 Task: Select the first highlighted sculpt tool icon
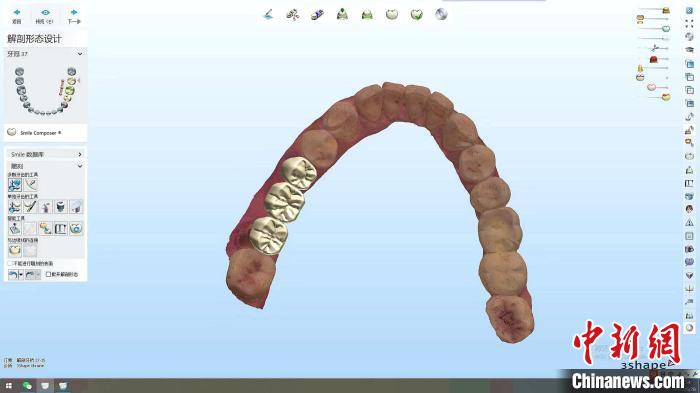coord(15,184)
